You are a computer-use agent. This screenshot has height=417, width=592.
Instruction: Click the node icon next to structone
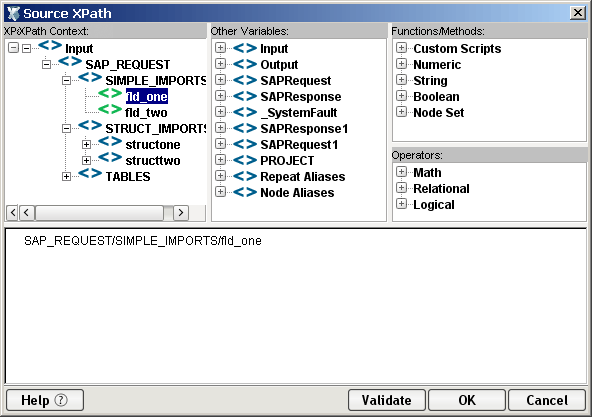point(110,141)
